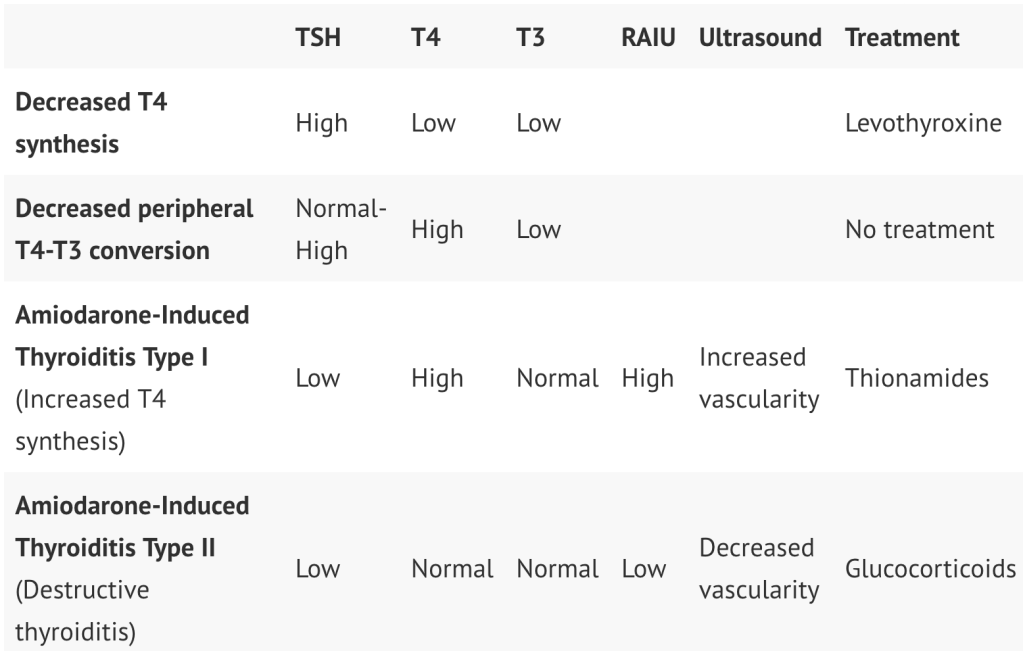This screenshot has height=651, width=1023.
Task: Click the T3 column header
Action: [x=530, y=38]
